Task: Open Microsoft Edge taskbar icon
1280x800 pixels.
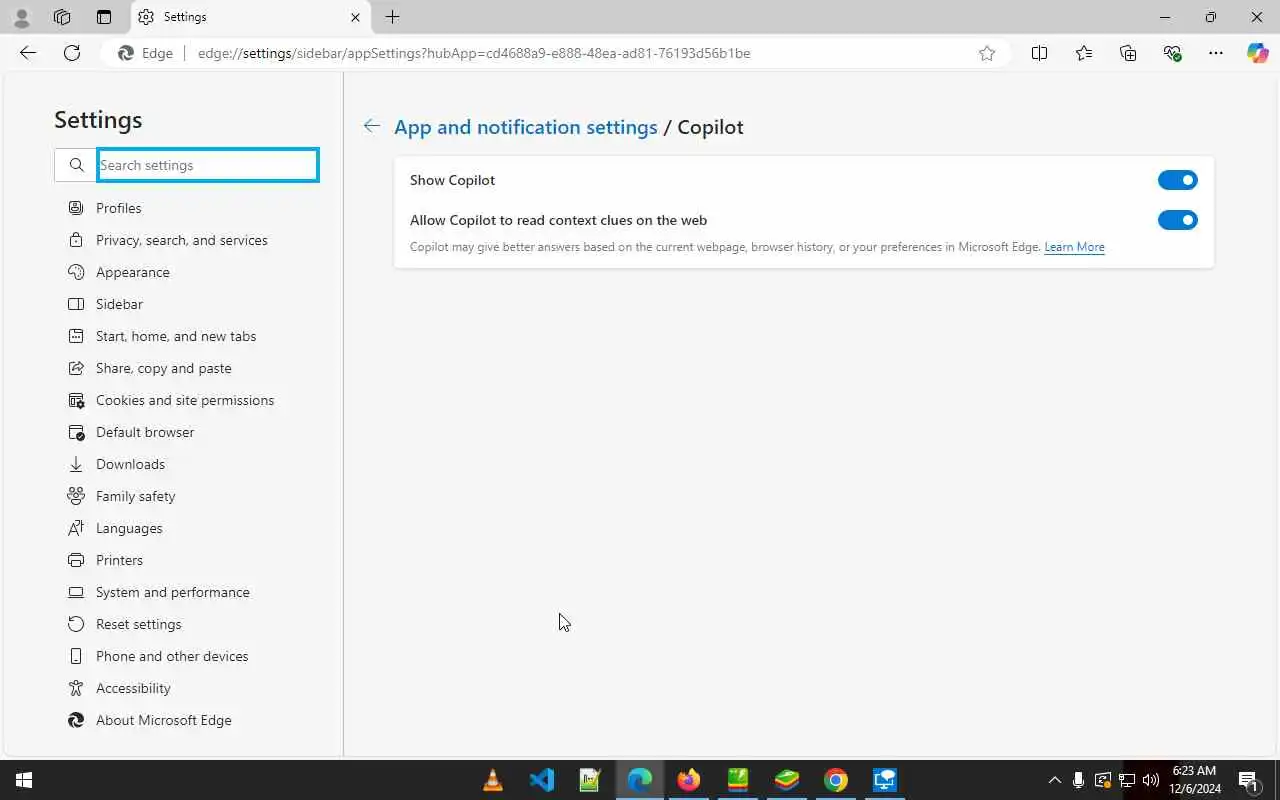Action: click(640, 780)
